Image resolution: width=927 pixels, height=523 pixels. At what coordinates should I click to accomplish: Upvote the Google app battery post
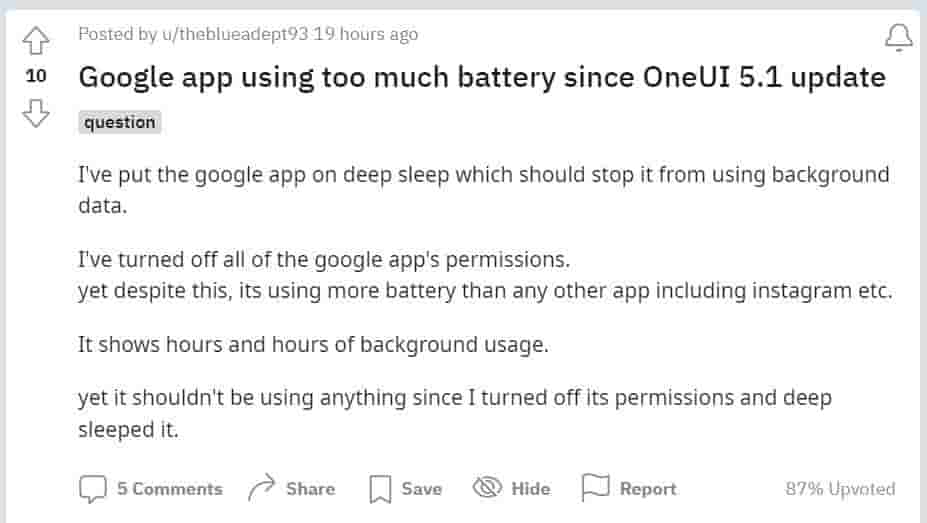pos(36,40)
